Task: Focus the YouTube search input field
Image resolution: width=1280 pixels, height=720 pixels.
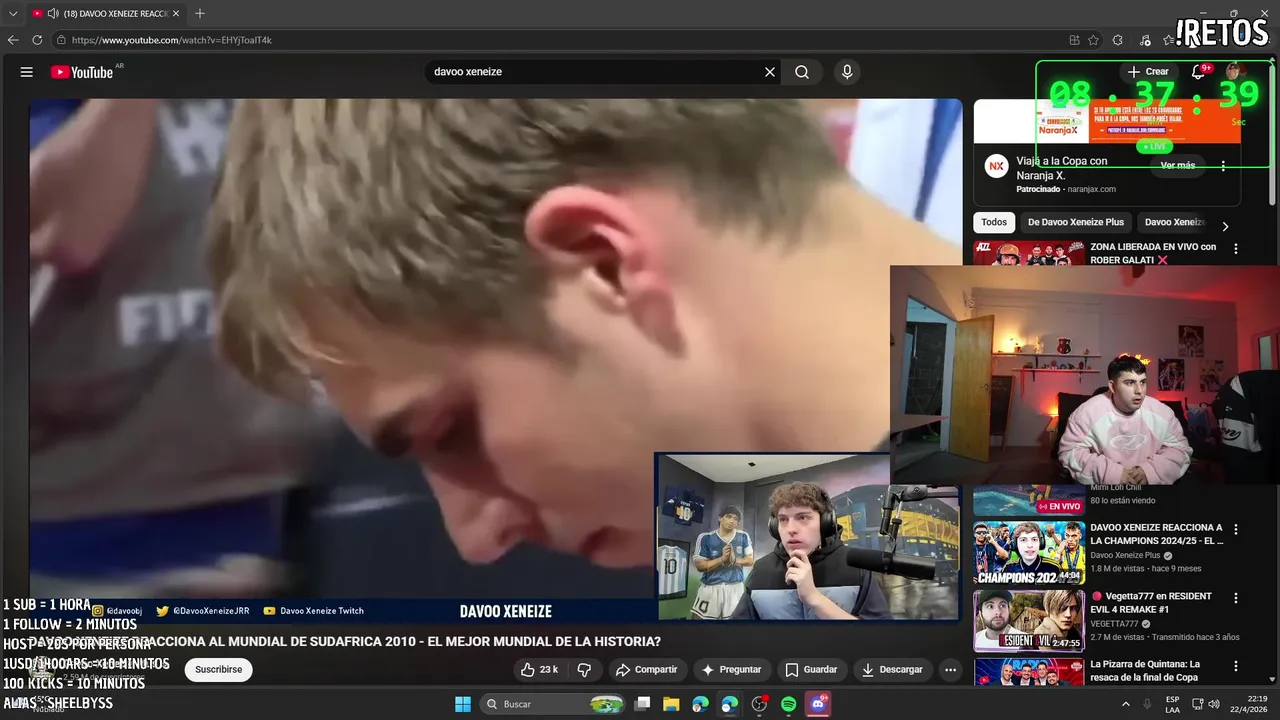Action: (595, 72)
